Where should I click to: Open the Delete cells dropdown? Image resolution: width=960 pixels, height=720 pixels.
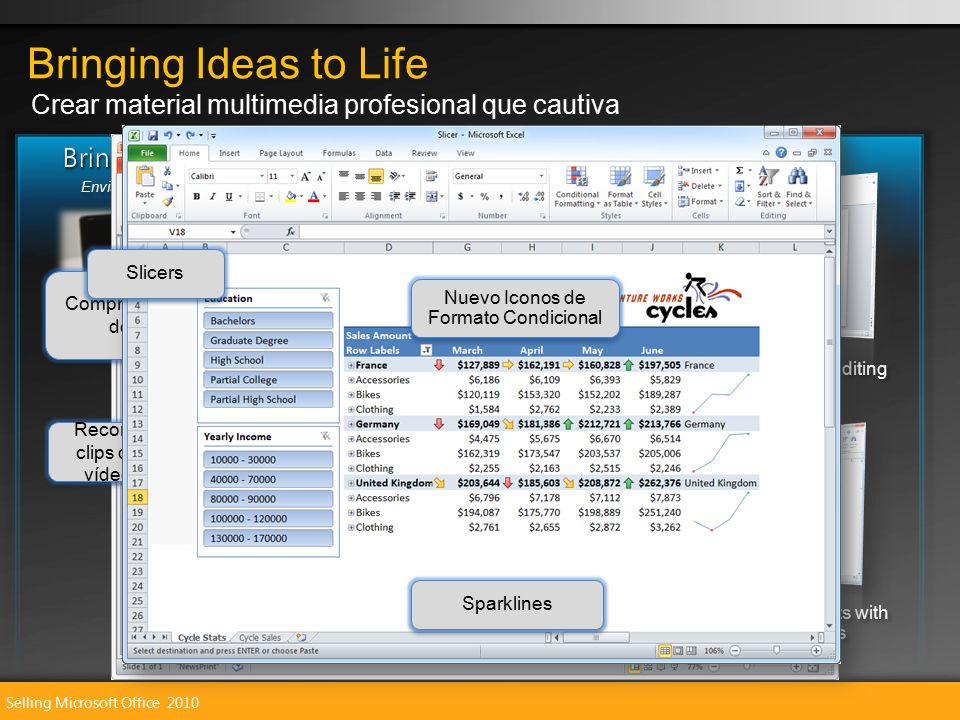[700, 186]
